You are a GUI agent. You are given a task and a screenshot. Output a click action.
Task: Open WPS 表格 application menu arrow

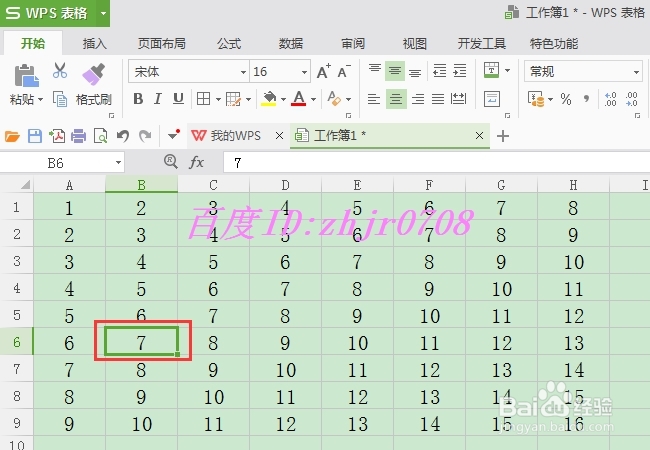point(103,13)
